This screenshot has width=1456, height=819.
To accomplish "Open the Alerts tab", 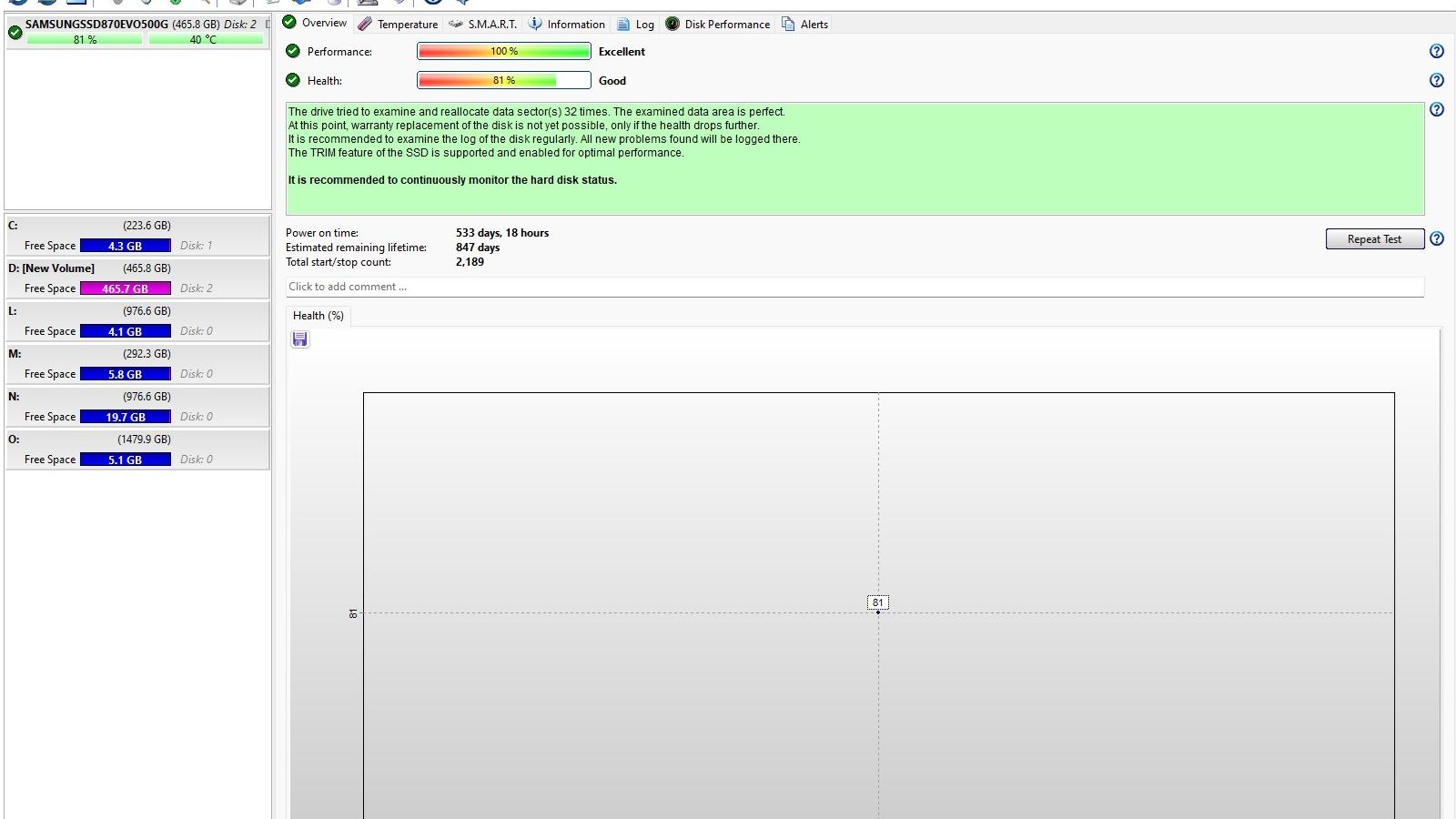I will (804, 24).
